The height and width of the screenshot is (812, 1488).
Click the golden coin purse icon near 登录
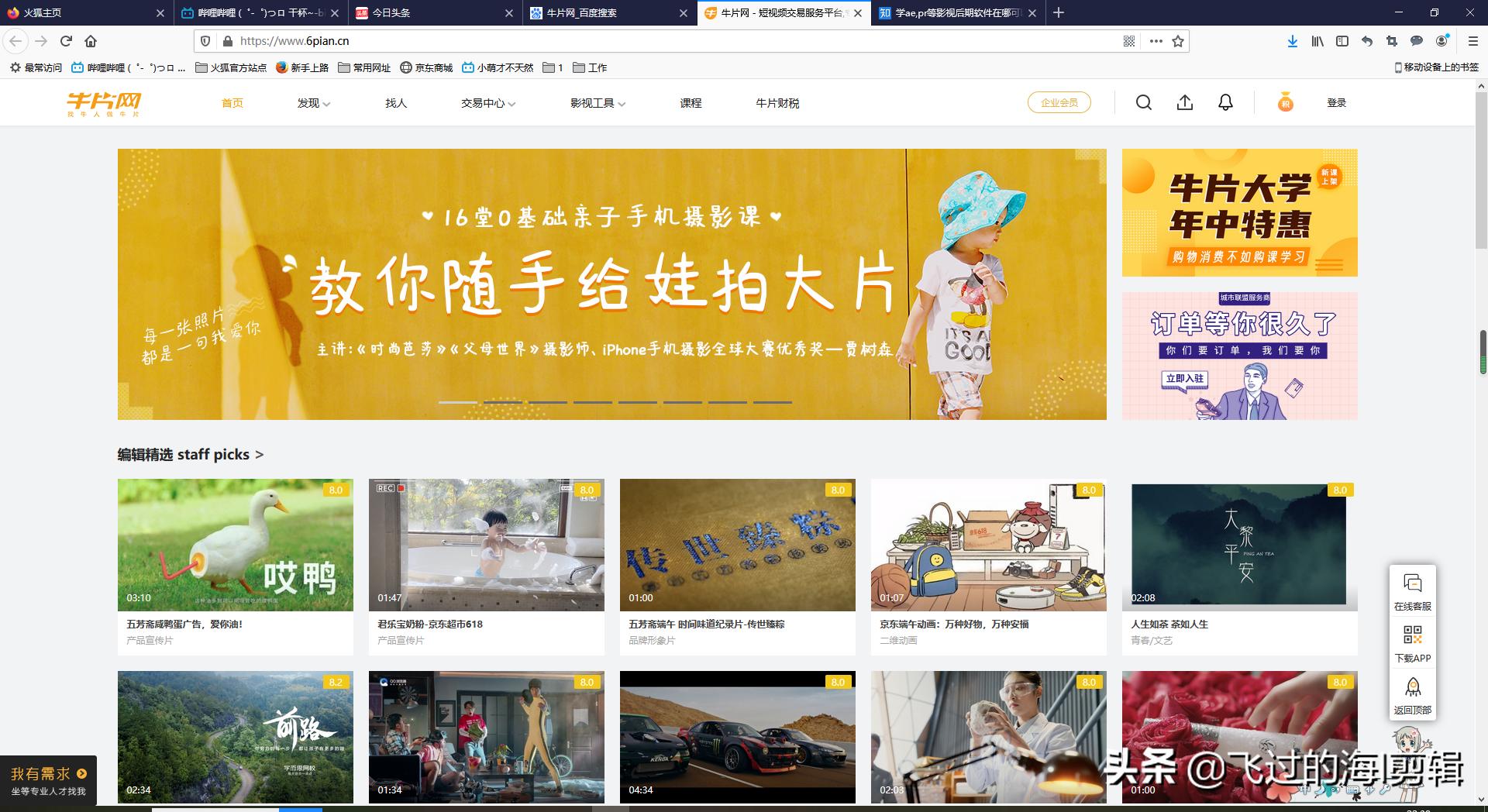(x=1285, y=102)
